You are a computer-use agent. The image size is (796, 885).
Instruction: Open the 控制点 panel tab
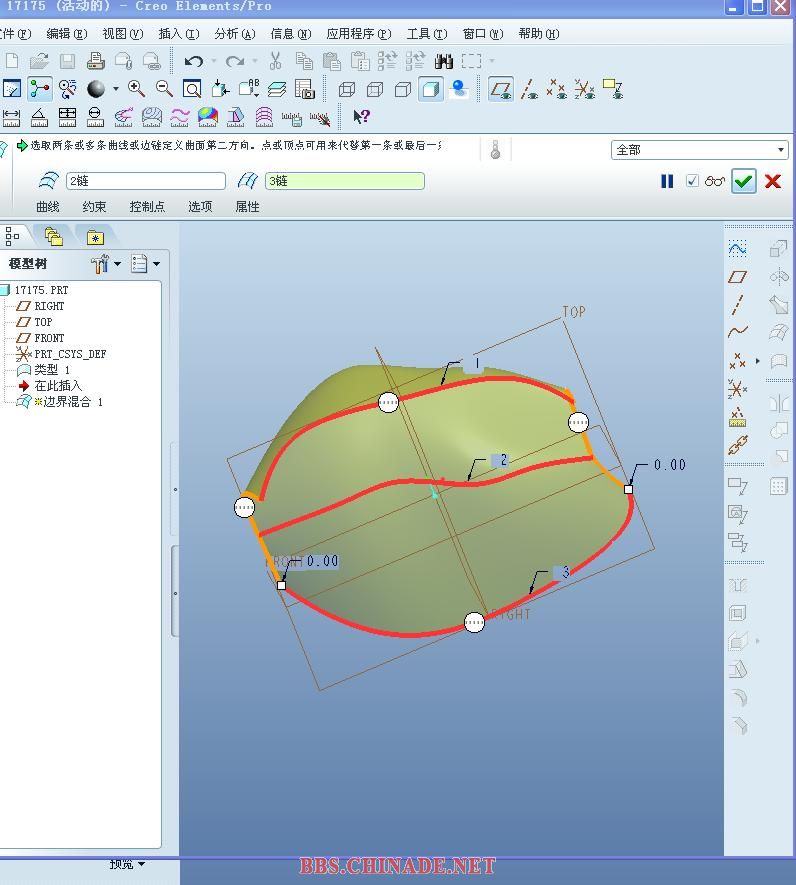click(x=147, y=207)
